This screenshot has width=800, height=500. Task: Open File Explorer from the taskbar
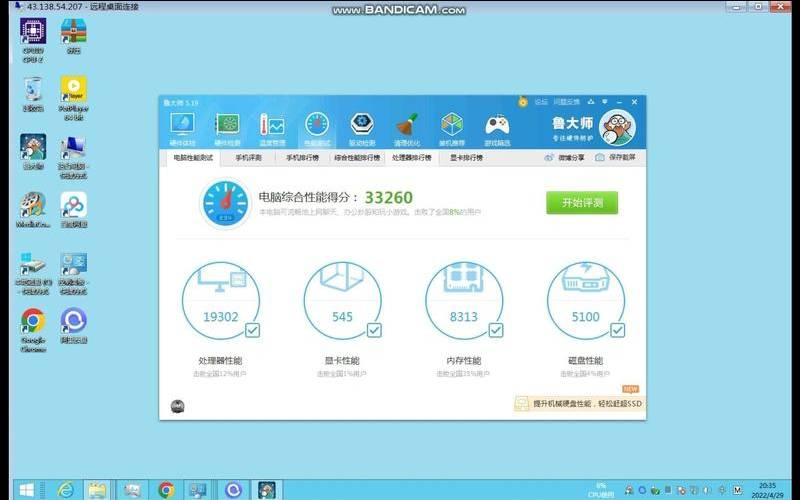[97, 490]
